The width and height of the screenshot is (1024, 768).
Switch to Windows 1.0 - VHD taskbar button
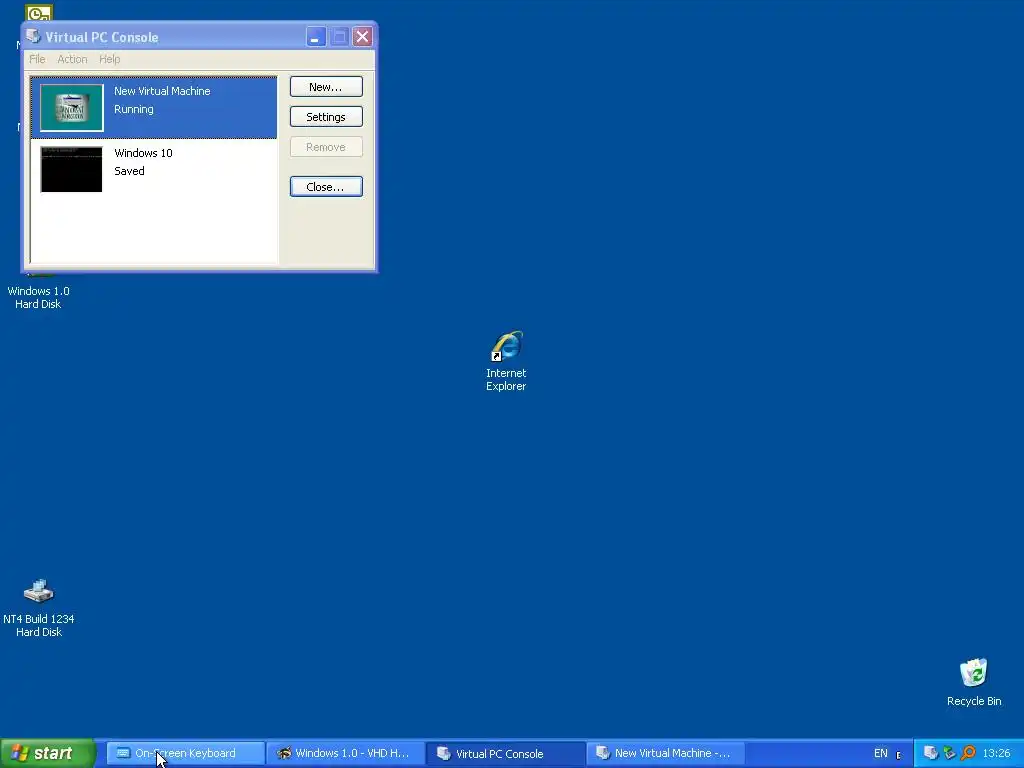tap(345, 753)
